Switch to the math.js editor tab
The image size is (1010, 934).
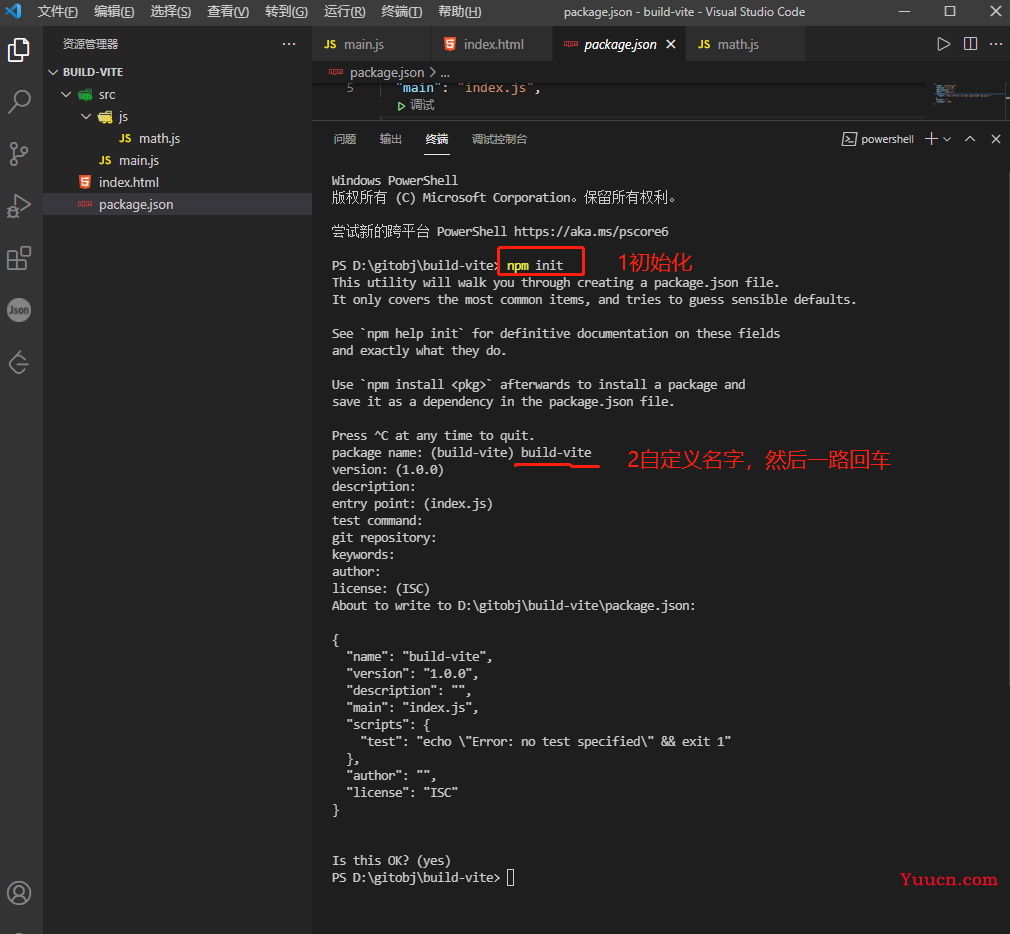(x=738, y=44)
